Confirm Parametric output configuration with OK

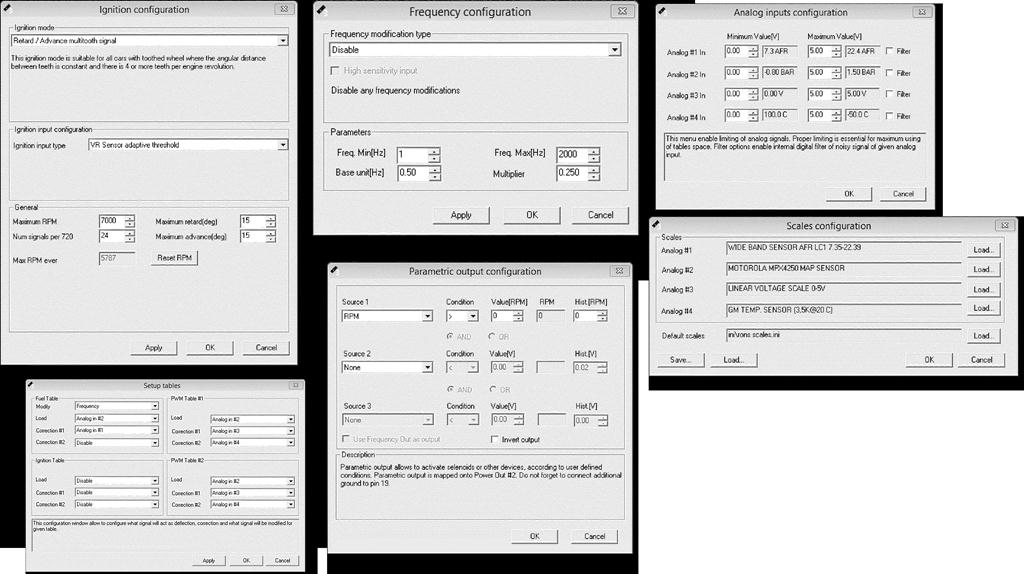(535, 536)
